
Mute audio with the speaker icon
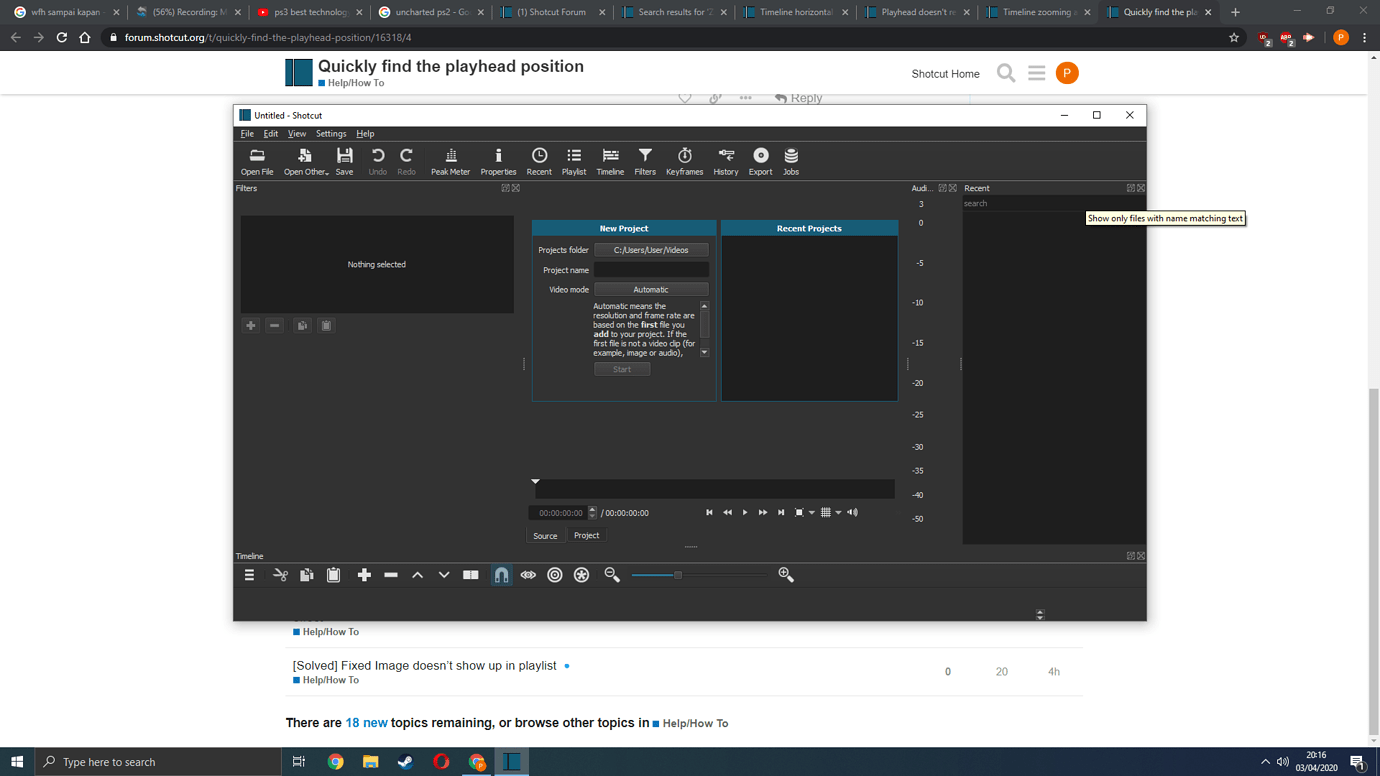click(x=851, y=512)
